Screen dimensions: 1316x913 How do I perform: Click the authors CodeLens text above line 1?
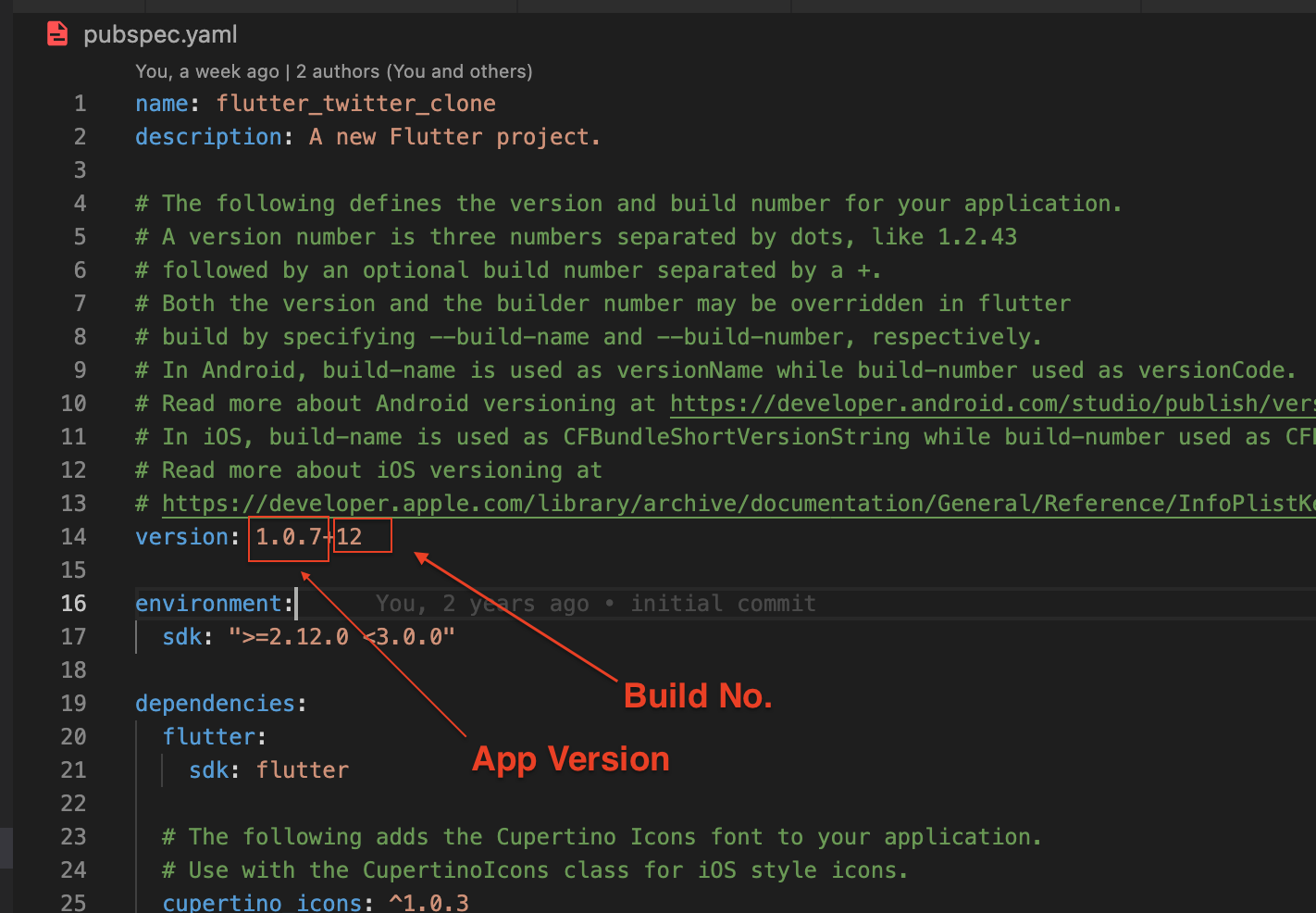tap(333, 71)
